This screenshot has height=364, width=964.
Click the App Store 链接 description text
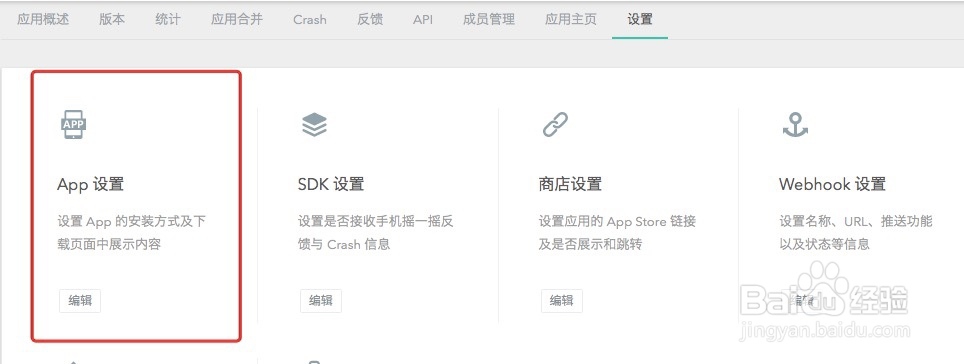(x=617, y=232)
